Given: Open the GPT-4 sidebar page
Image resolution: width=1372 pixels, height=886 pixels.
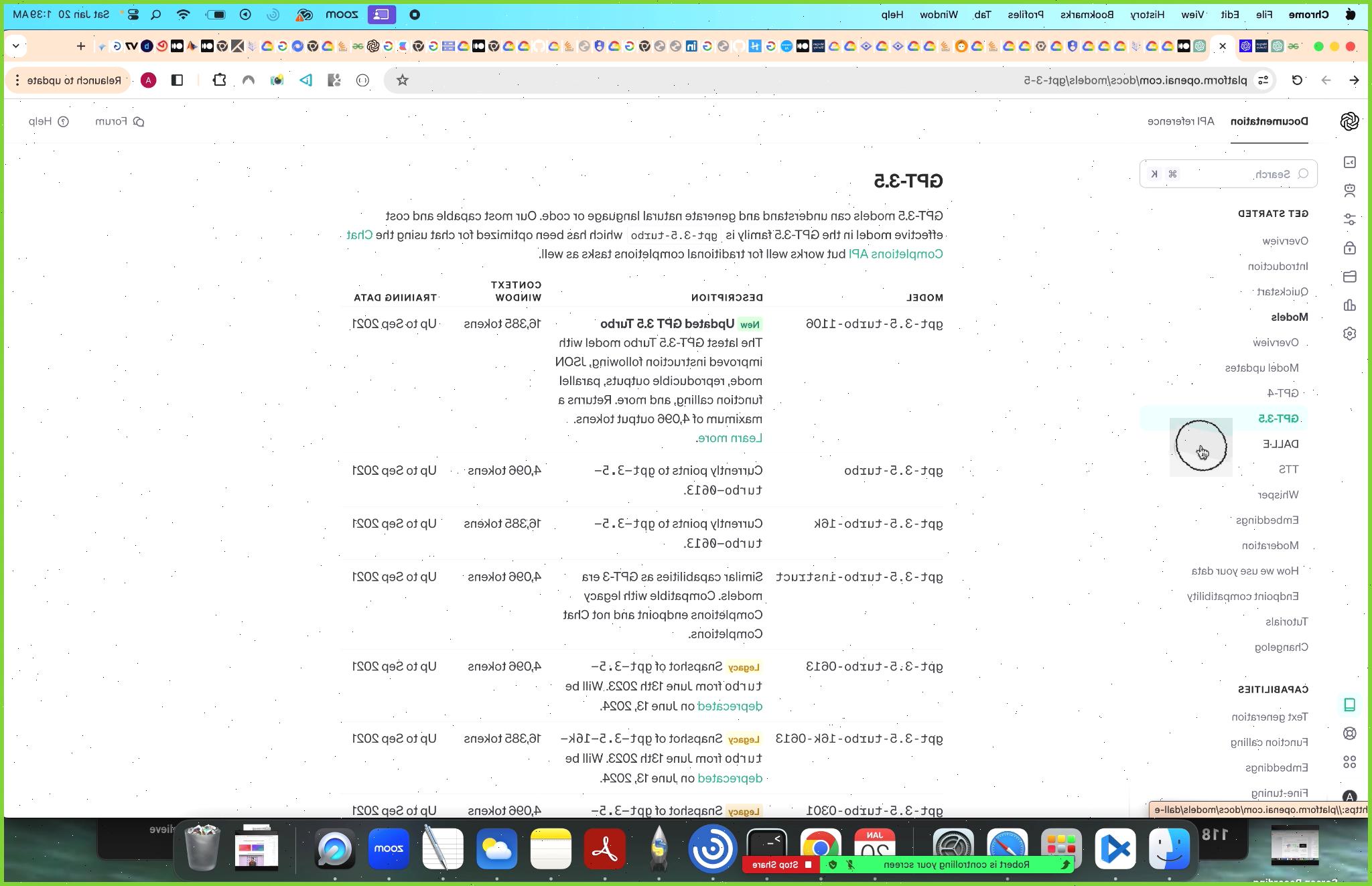Looking at the screenshot, I should 1282,393.
